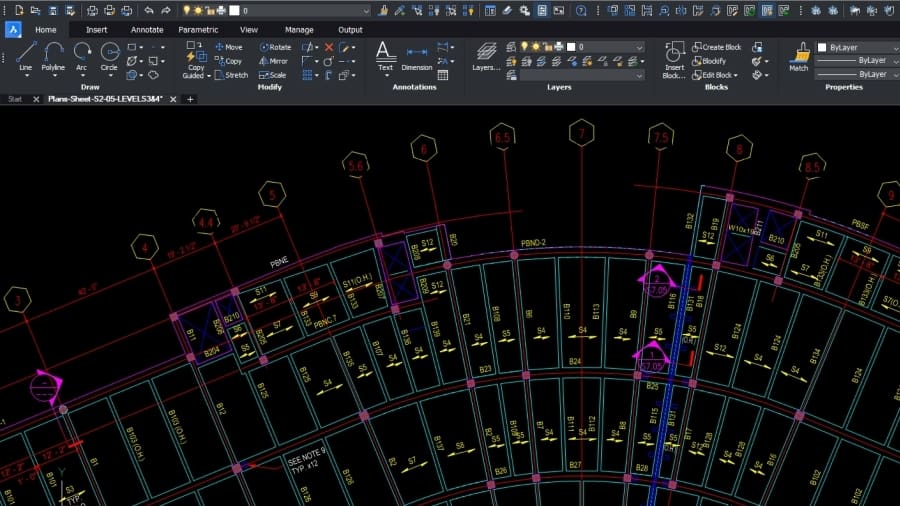900x506 pixels.
Task: Switch to the Start document tab
Action: [15, 99]
